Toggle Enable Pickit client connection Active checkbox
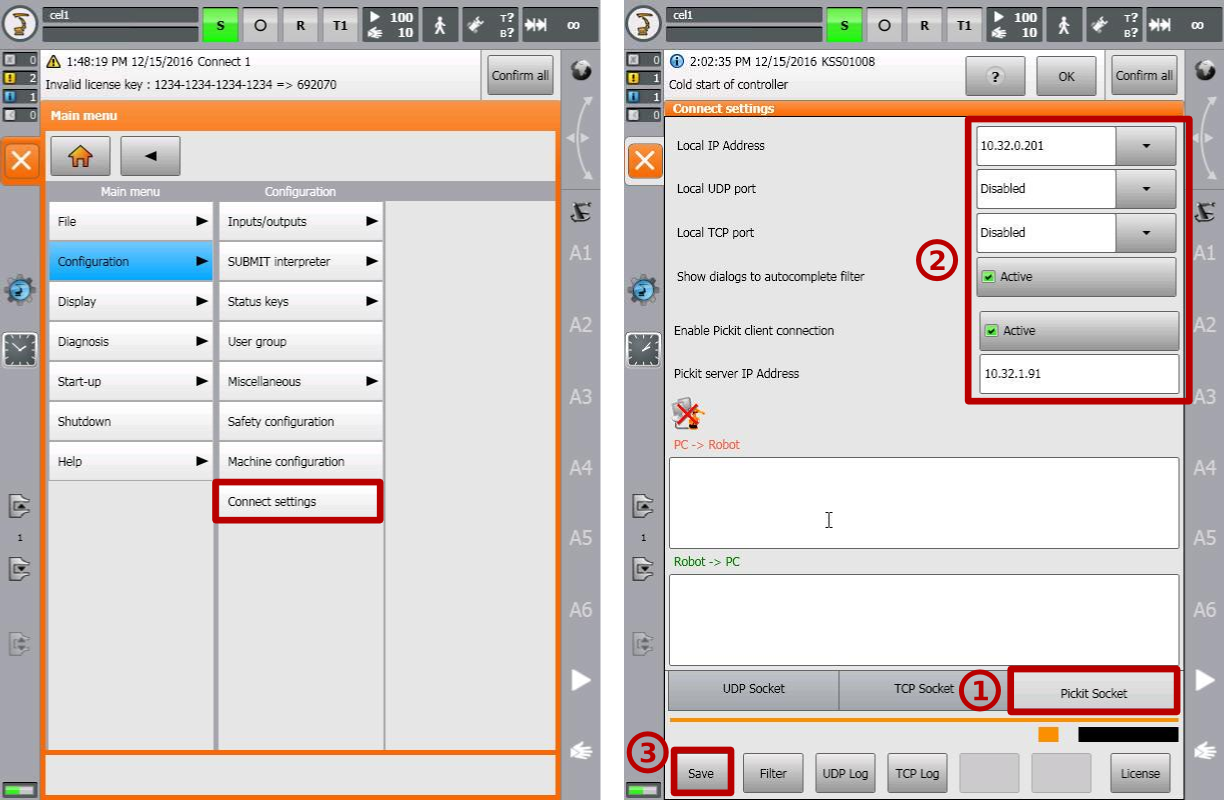 tap(990, 331)
